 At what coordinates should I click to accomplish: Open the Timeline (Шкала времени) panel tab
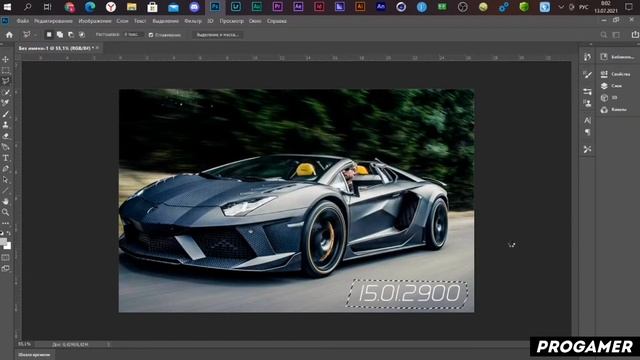pyautogui.click(x=34, y=355)
